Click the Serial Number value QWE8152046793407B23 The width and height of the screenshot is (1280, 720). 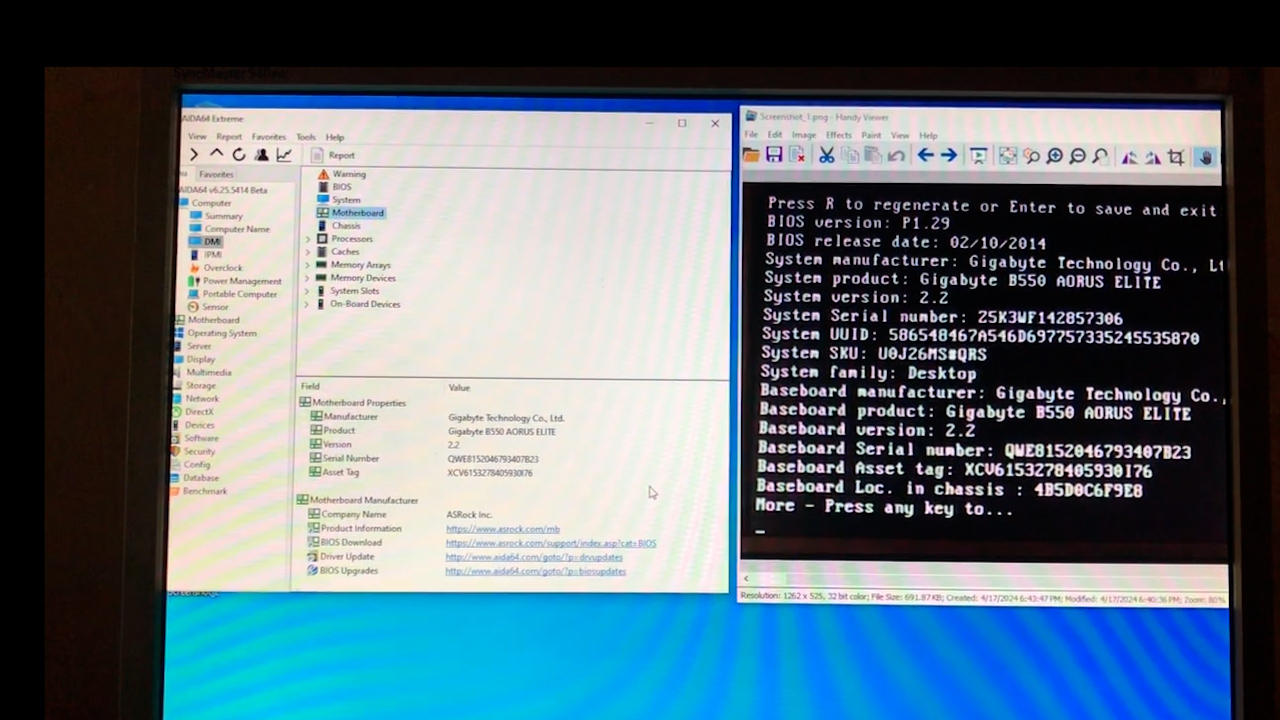[493, 459]
